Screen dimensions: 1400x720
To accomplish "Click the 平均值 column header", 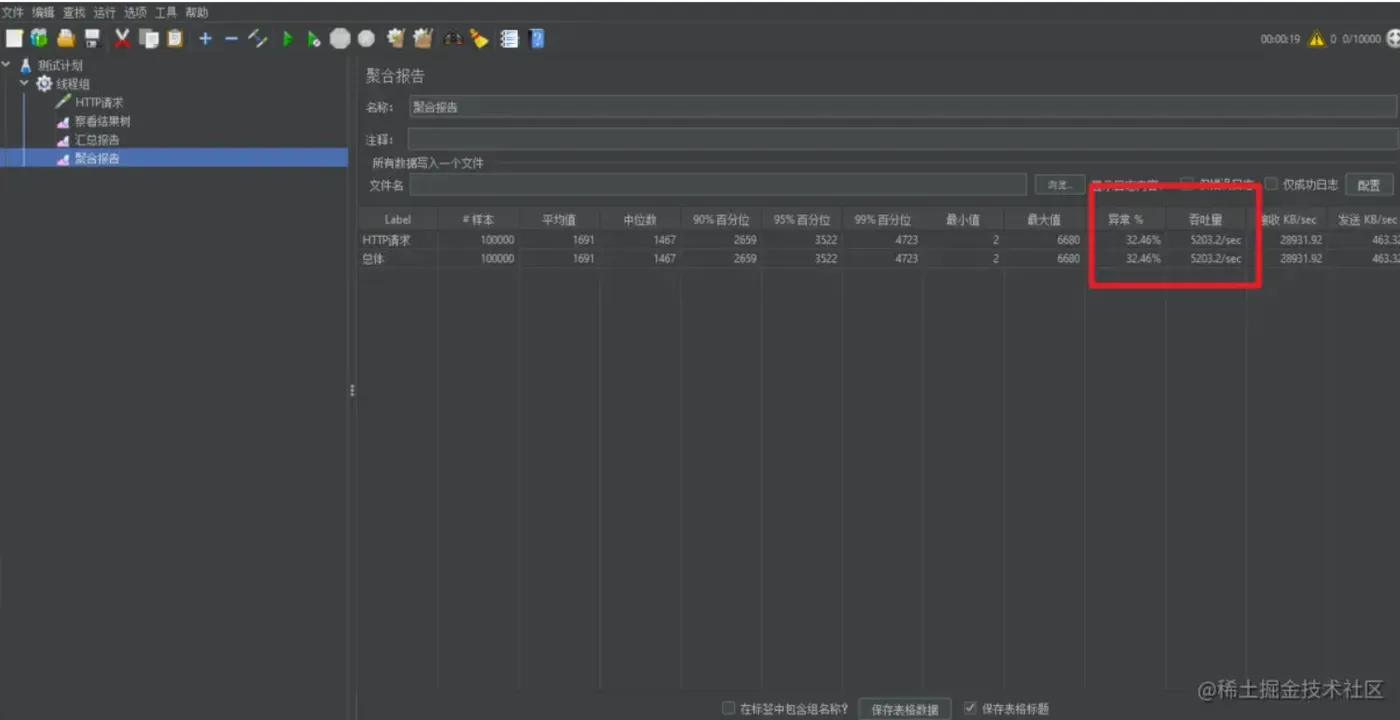I will coord(559,219).
